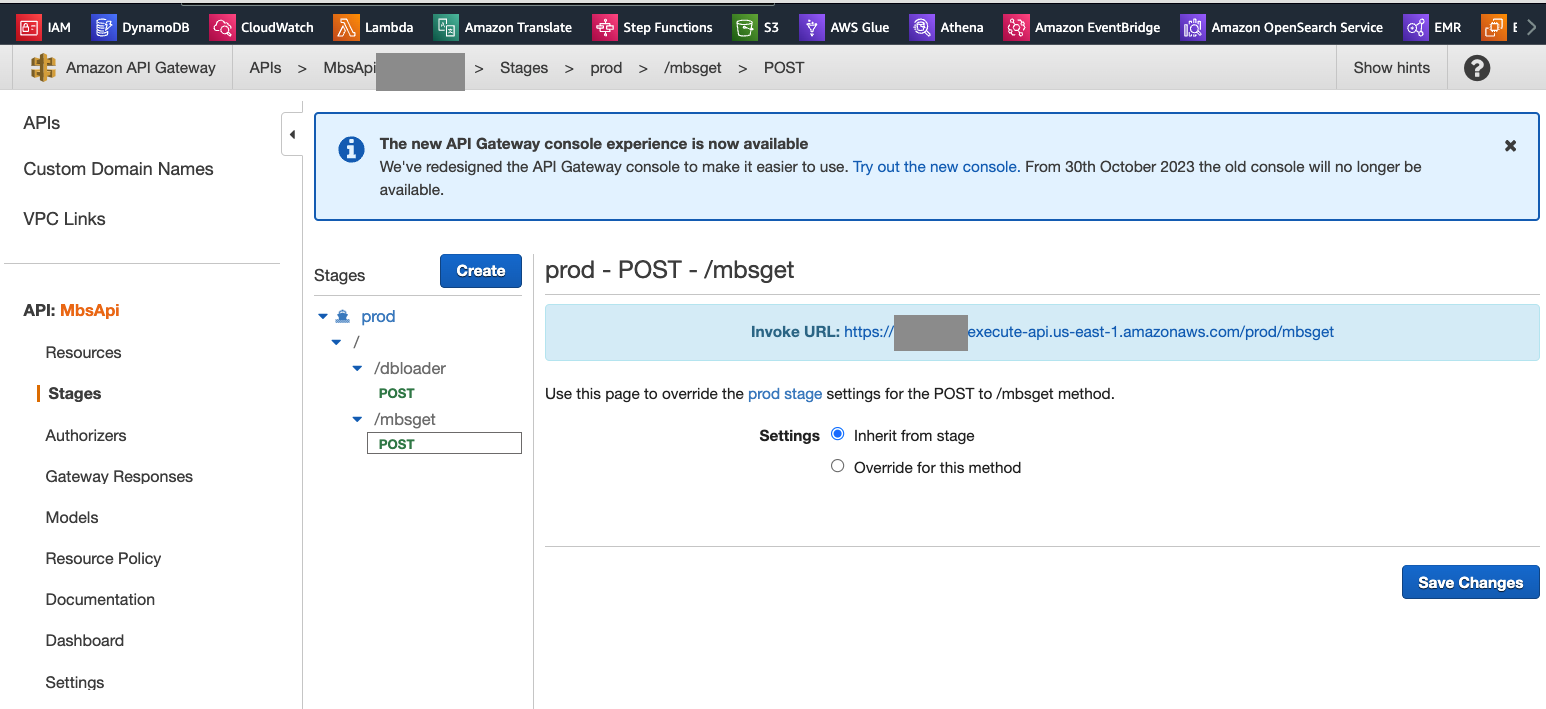Open the Amazon OpenSearch Service icon
This screenshot has height=709, width=1546.
pos(1193,27)
